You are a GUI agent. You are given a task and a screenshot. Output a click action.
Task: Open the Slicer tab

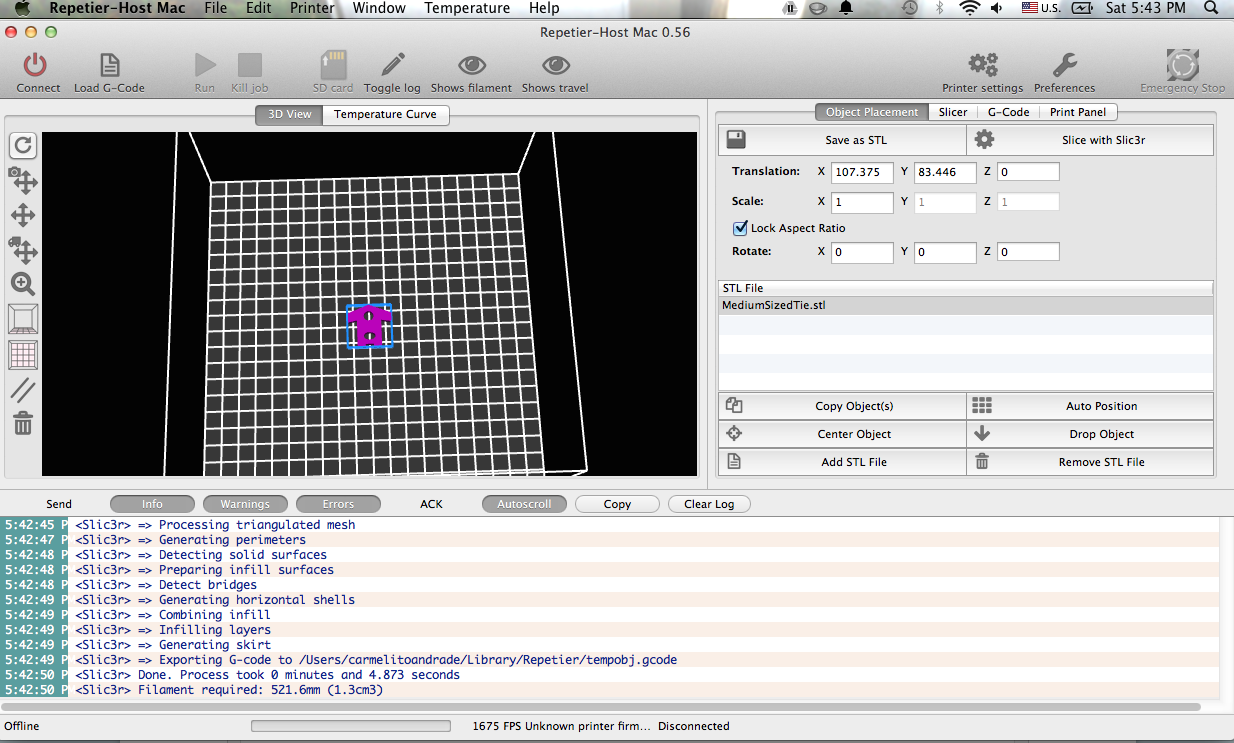(952, 112)
